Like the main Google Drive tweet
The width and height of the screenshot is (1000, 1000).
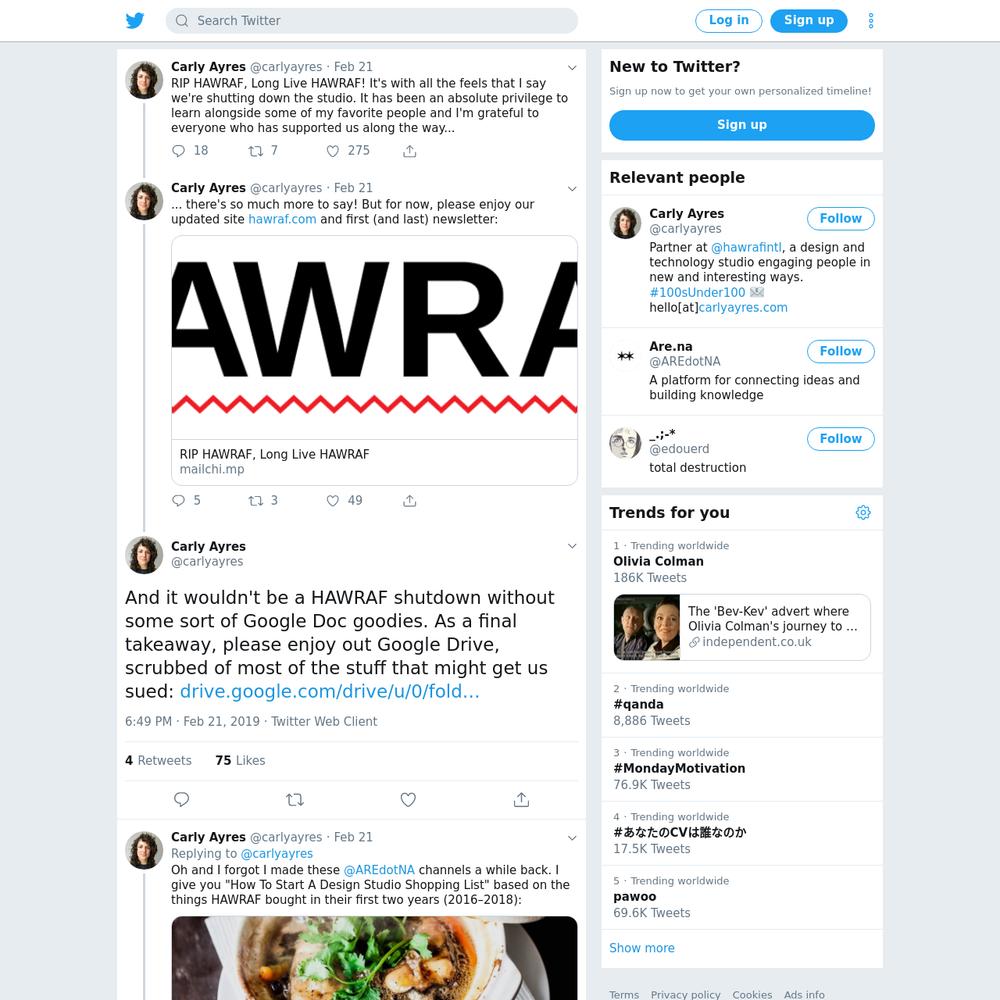[x=408, y=799]
